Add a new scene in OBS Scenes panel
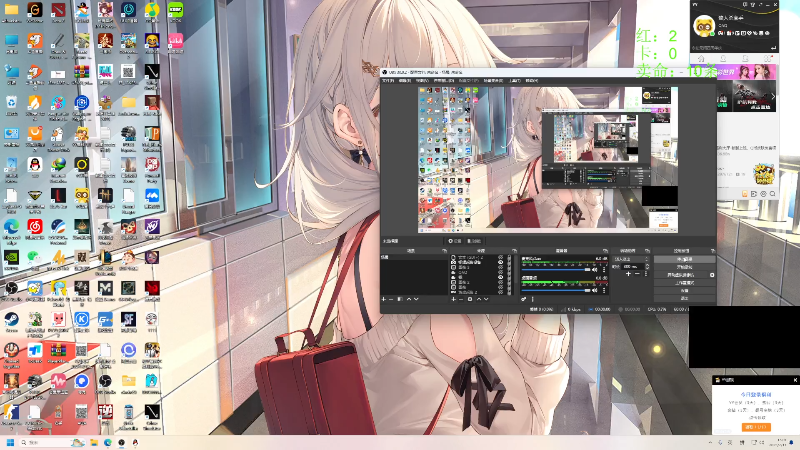The height and width of the screenshot is (450, 800). [384, 299]
